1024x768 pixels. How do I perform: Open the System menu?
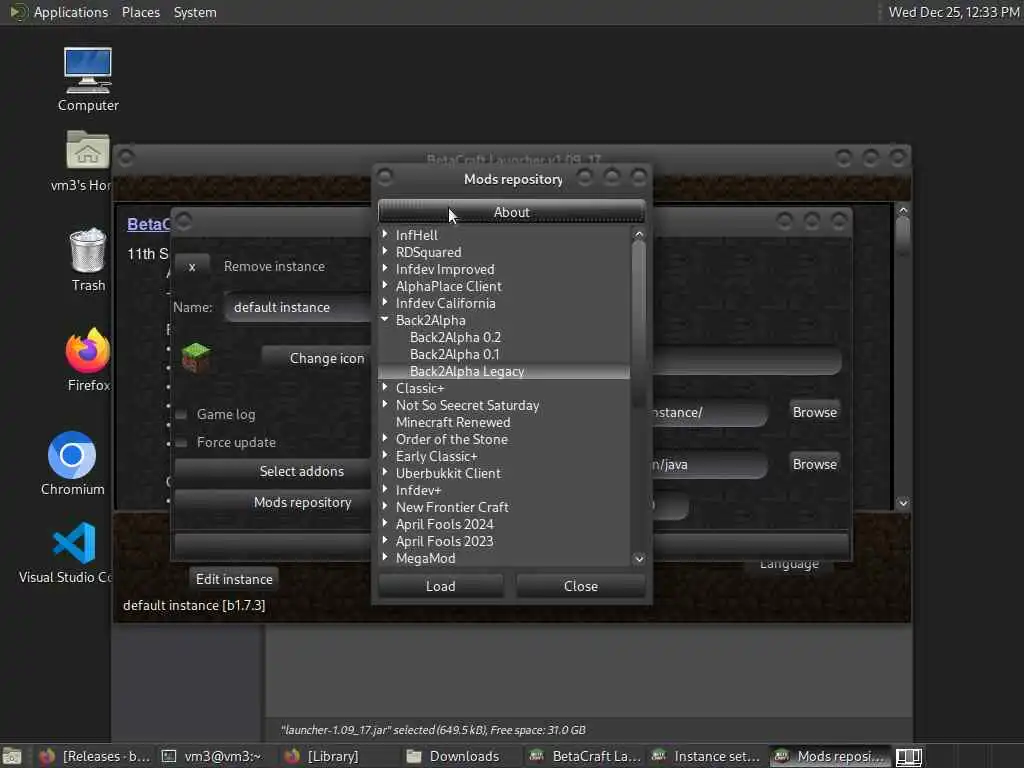195,12
